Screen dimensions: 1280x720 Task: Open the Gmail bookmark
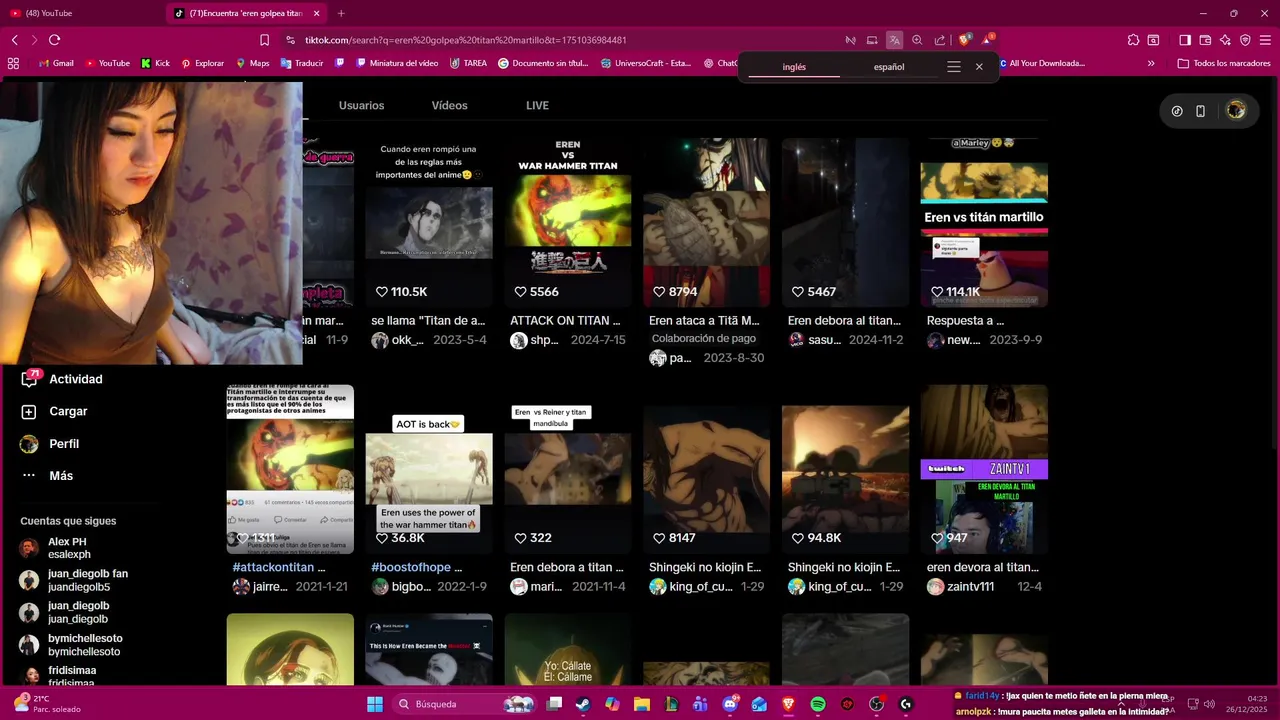[56, 63]
